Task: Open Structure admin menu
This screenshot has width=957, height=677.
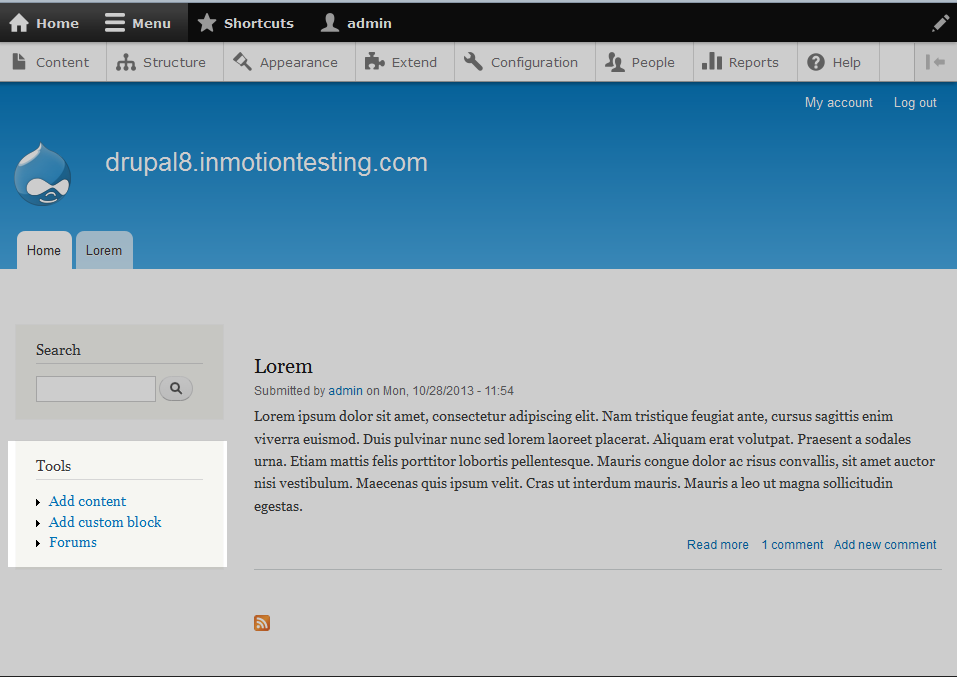Action: (164, 62)
